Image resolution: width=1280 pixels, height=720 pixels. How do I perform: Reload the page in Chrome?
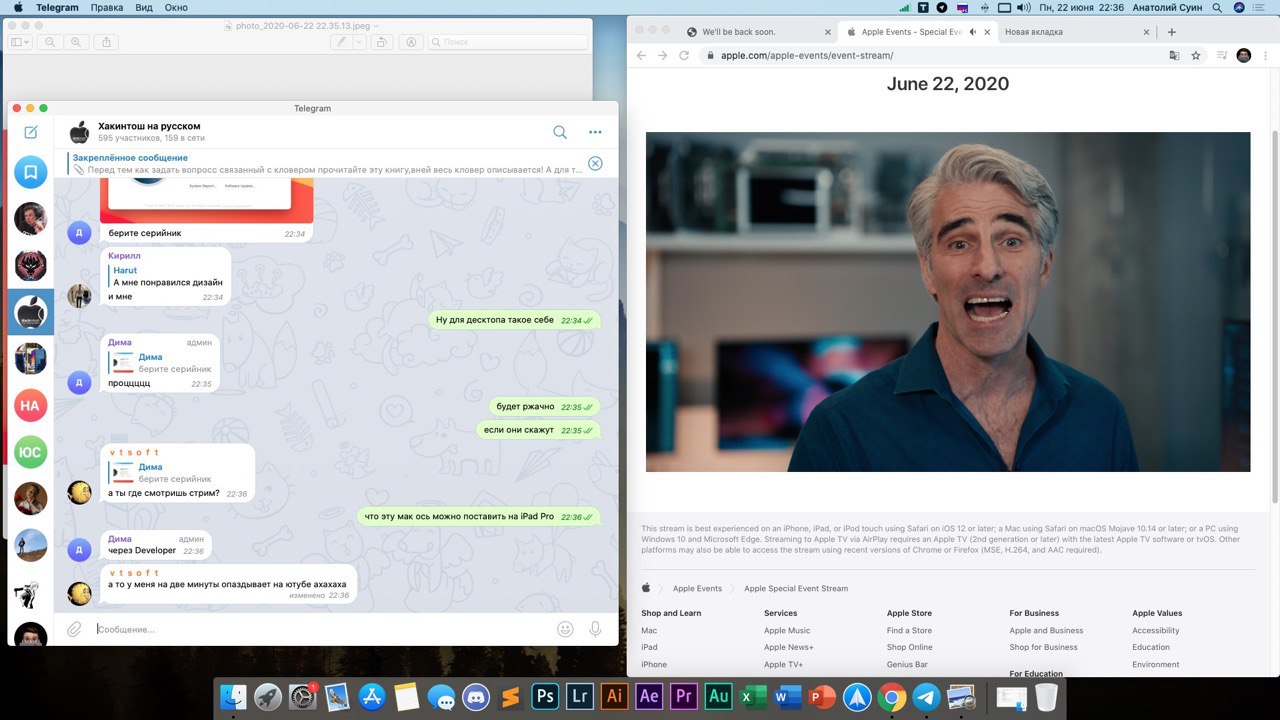684,56
